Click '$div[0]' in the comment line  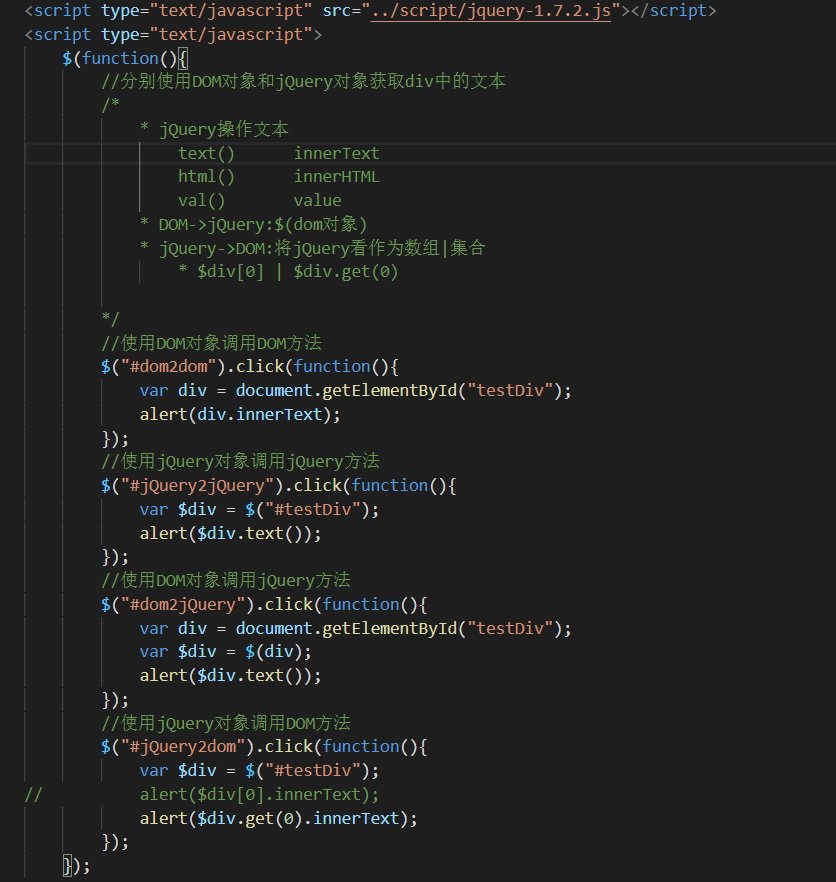230,272
